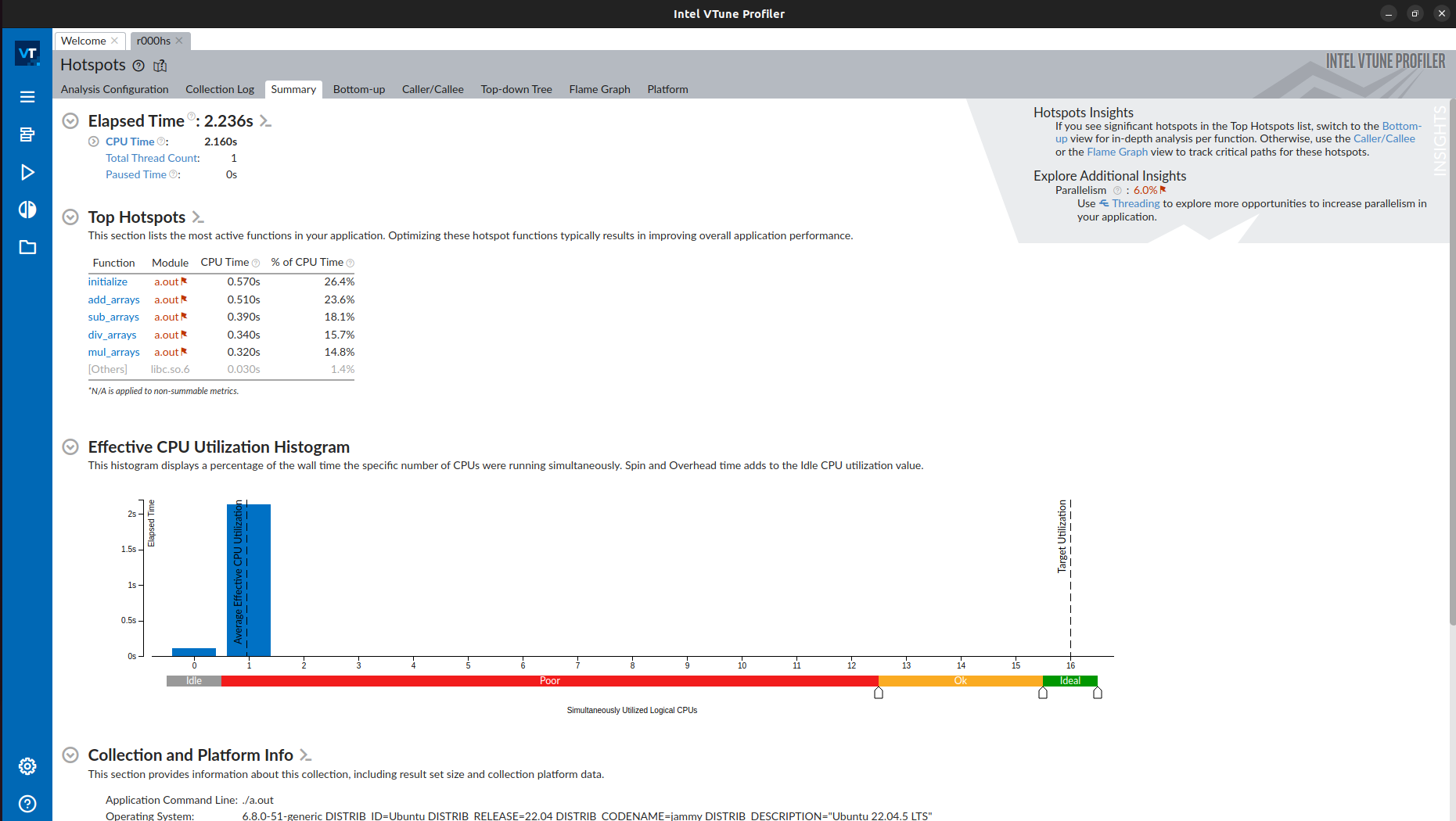Viewport: 1456px width, 821px height.
Task: Collapse the Effective CPU Utilization Histogram section
Action: (70, 446)
